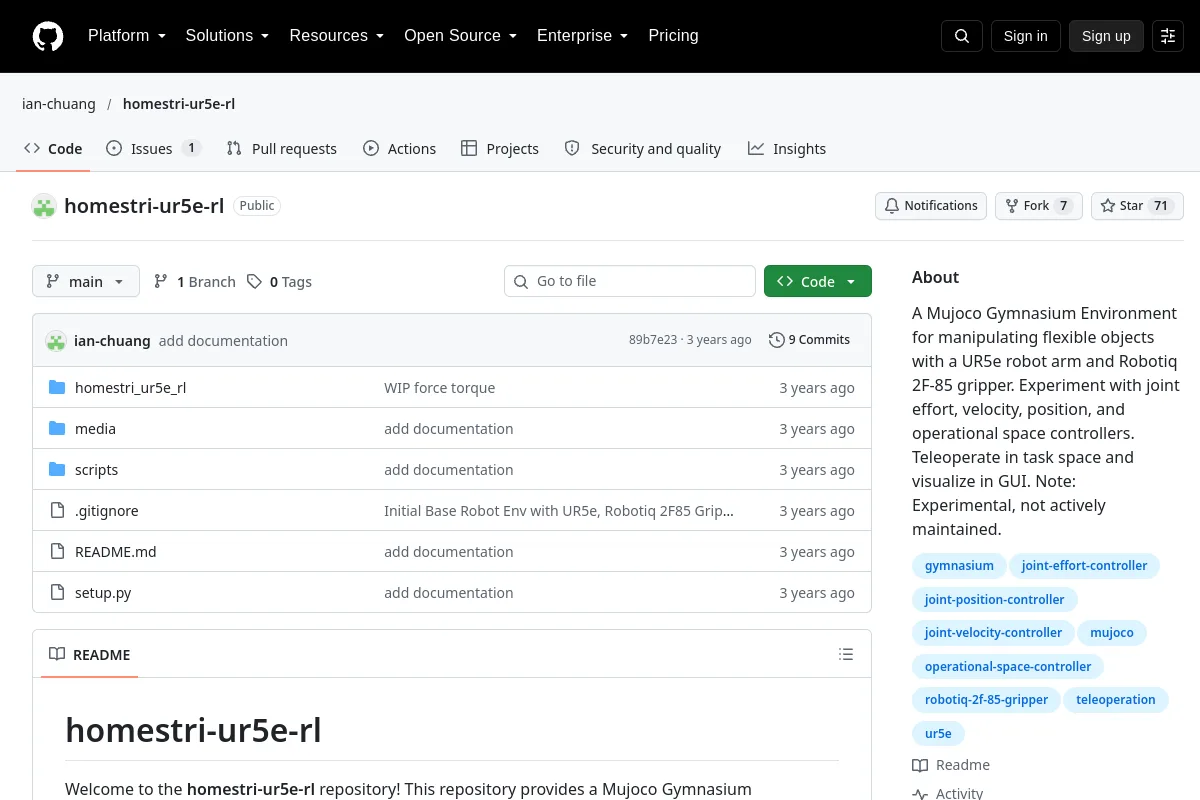Select the teleoperation topic tag
1200x800 pixels.
click(1116, 700)
